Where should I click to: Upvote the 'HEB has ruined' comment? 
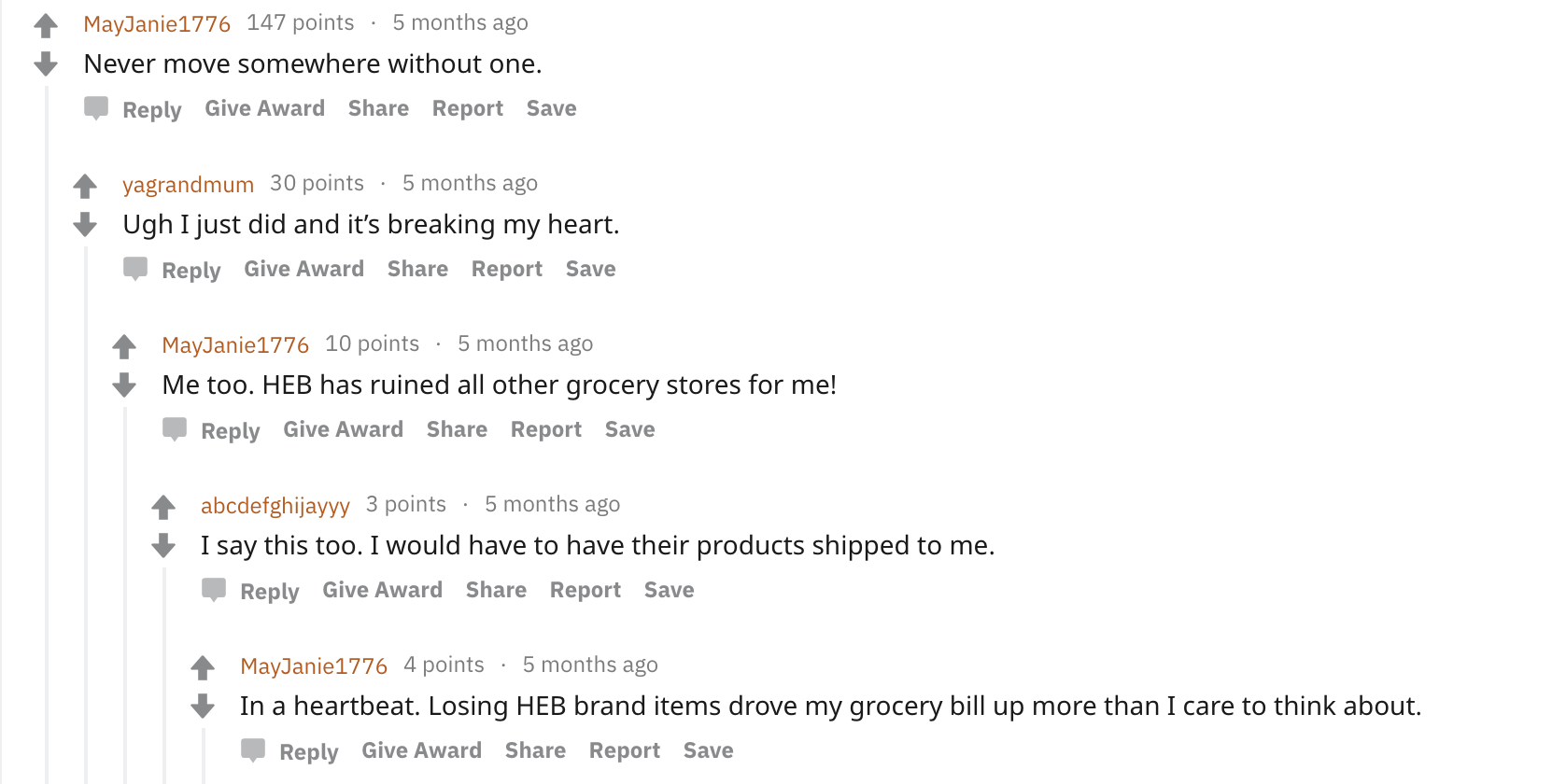[124, 346]
